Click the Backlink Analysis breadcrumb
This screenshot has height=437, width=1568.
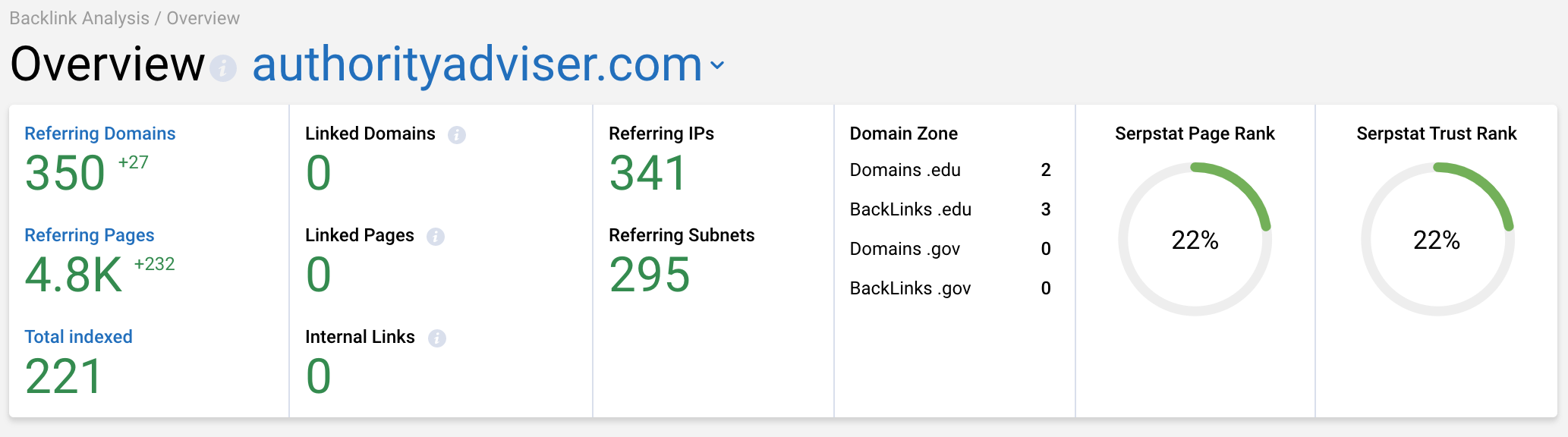(x=79, y=18)
